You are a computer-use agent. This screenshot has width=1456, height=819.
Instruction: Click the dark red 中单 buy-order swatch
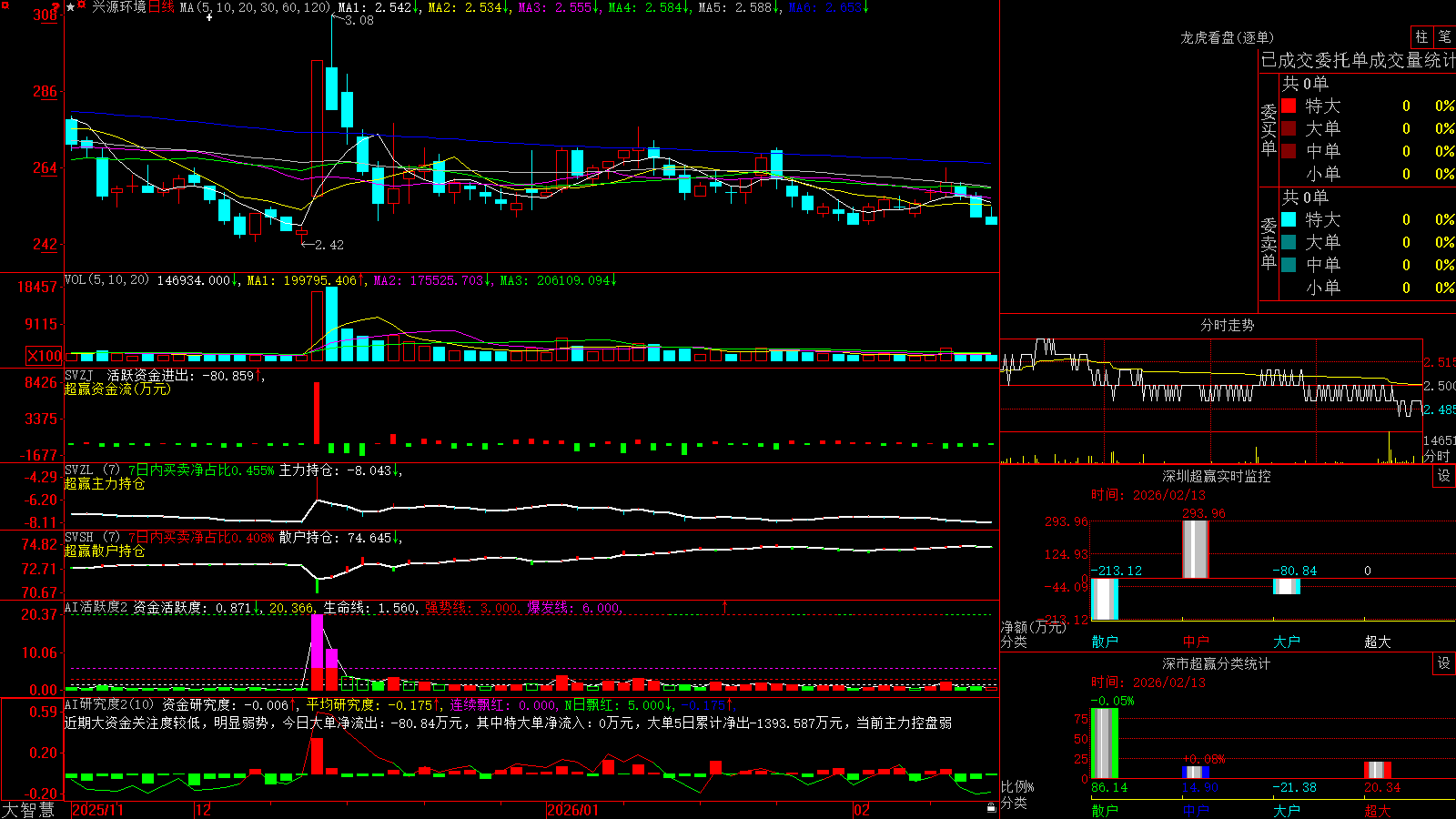tap(1289, 150)
